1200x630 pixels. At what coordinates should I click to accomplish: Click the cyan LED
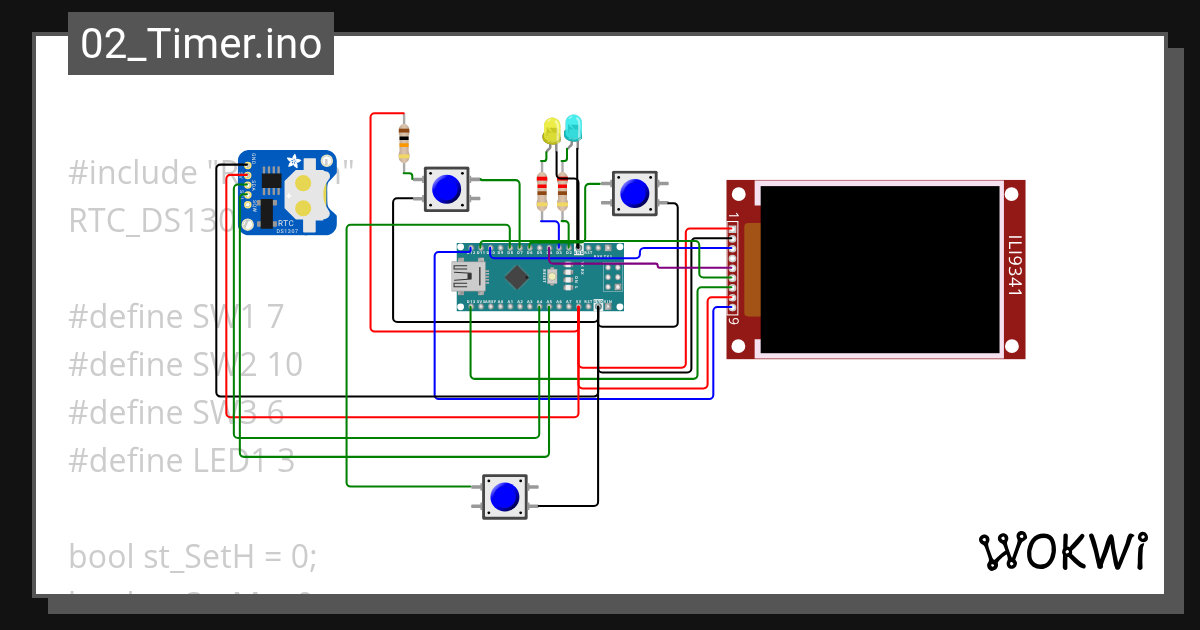pyautogui.click(x=574, y=128)
